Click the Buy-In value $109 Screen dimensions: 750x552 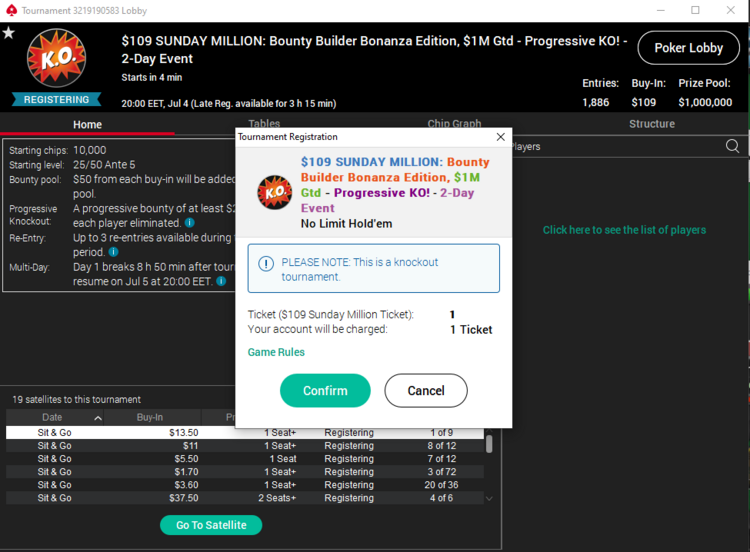[x=643, y=102]
